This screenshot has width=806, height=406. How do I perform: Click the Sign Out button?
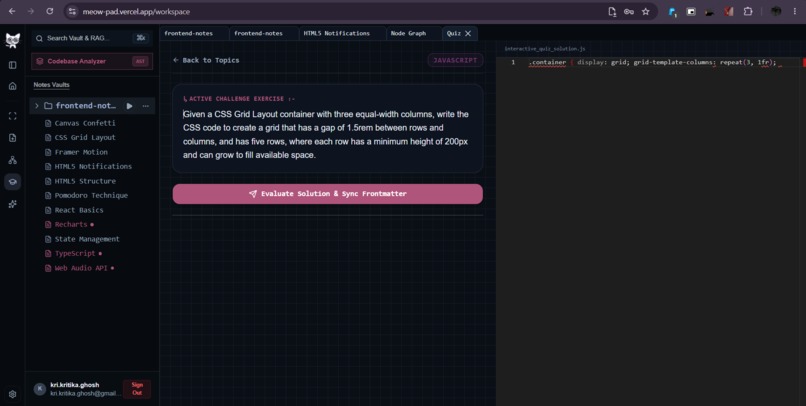[137, 389]
